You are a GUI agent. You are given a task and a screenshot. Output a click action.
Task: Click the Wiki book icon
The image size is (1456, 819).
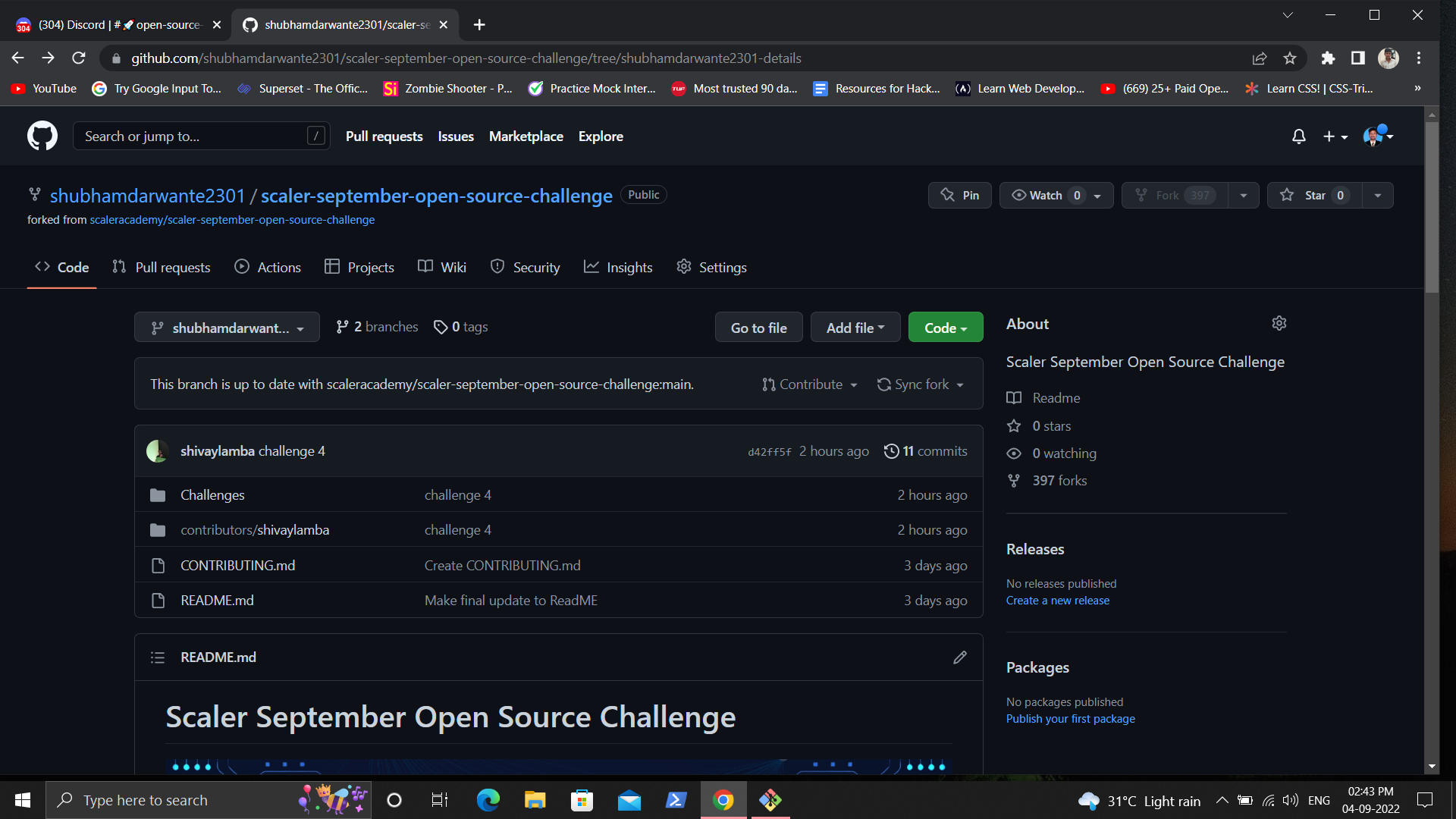[x=425, y=266]
